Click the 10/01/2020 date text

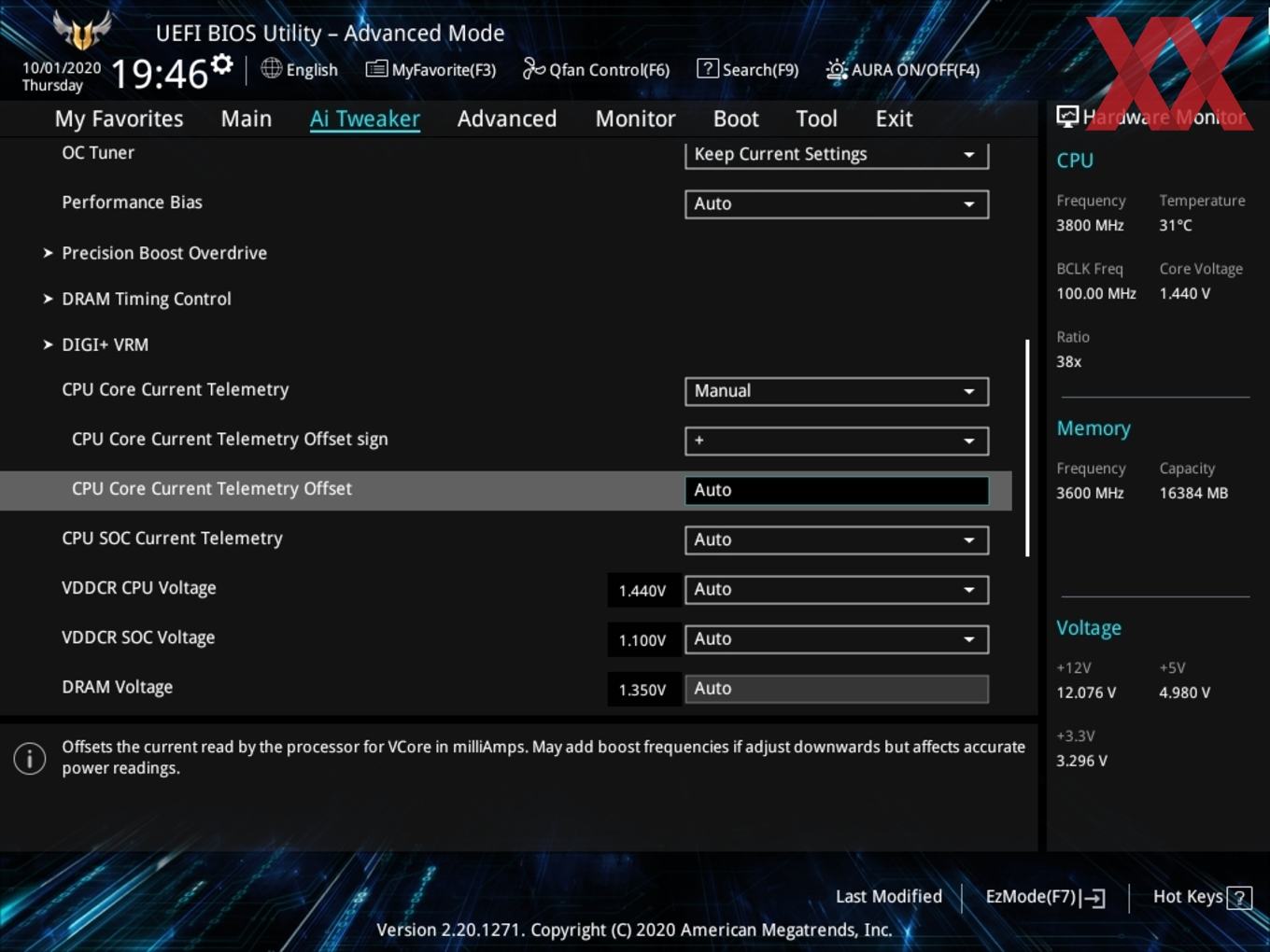click(62, 68)
